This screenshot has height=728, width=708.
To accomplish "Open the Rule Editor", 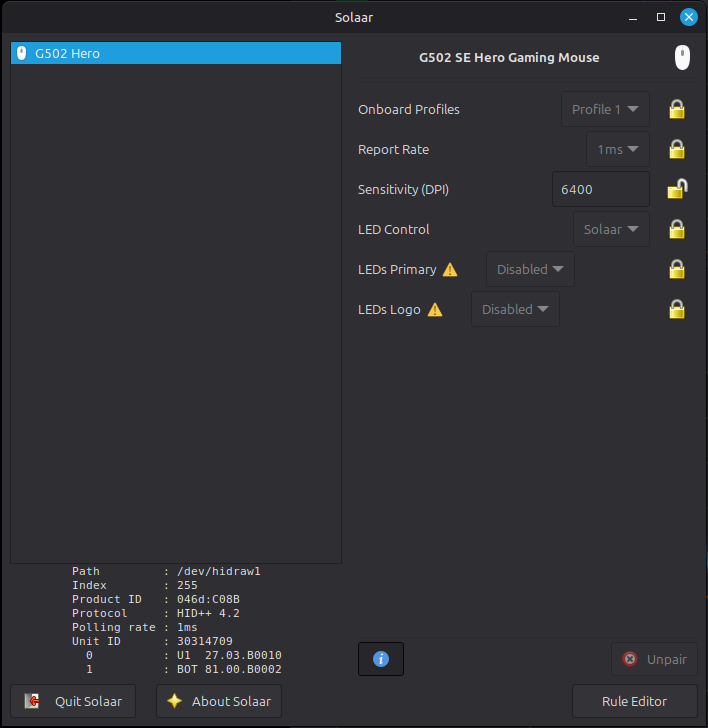I will pyautogui.click(x=634, y=701).
